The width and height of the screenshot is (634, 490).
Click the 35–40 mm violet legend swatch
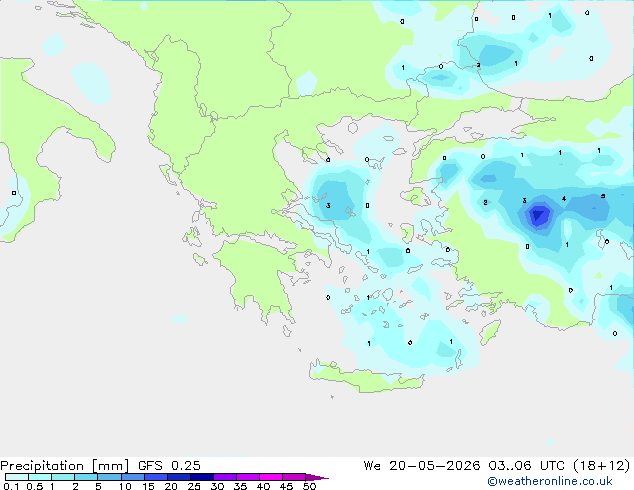click(x=248, y=477)
